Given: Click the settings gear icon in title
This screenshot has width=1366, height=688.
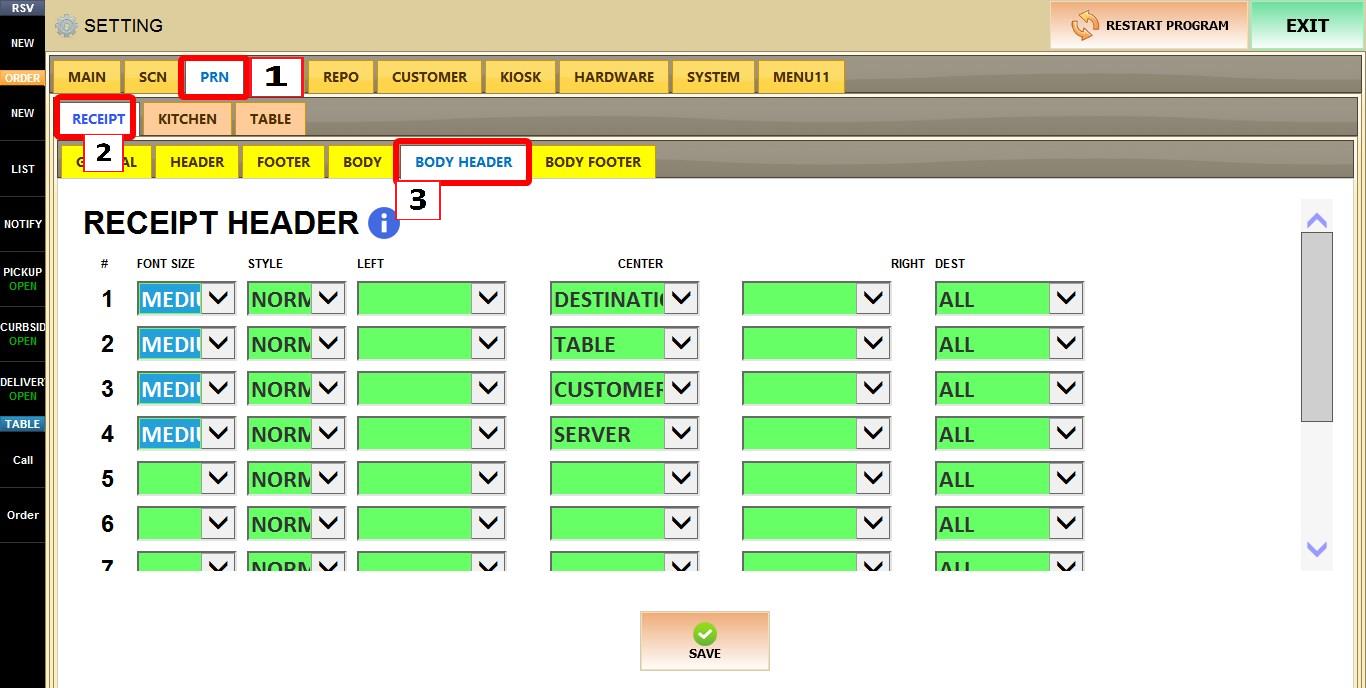Looking at the screenshot, I should [x=66, y=26].
